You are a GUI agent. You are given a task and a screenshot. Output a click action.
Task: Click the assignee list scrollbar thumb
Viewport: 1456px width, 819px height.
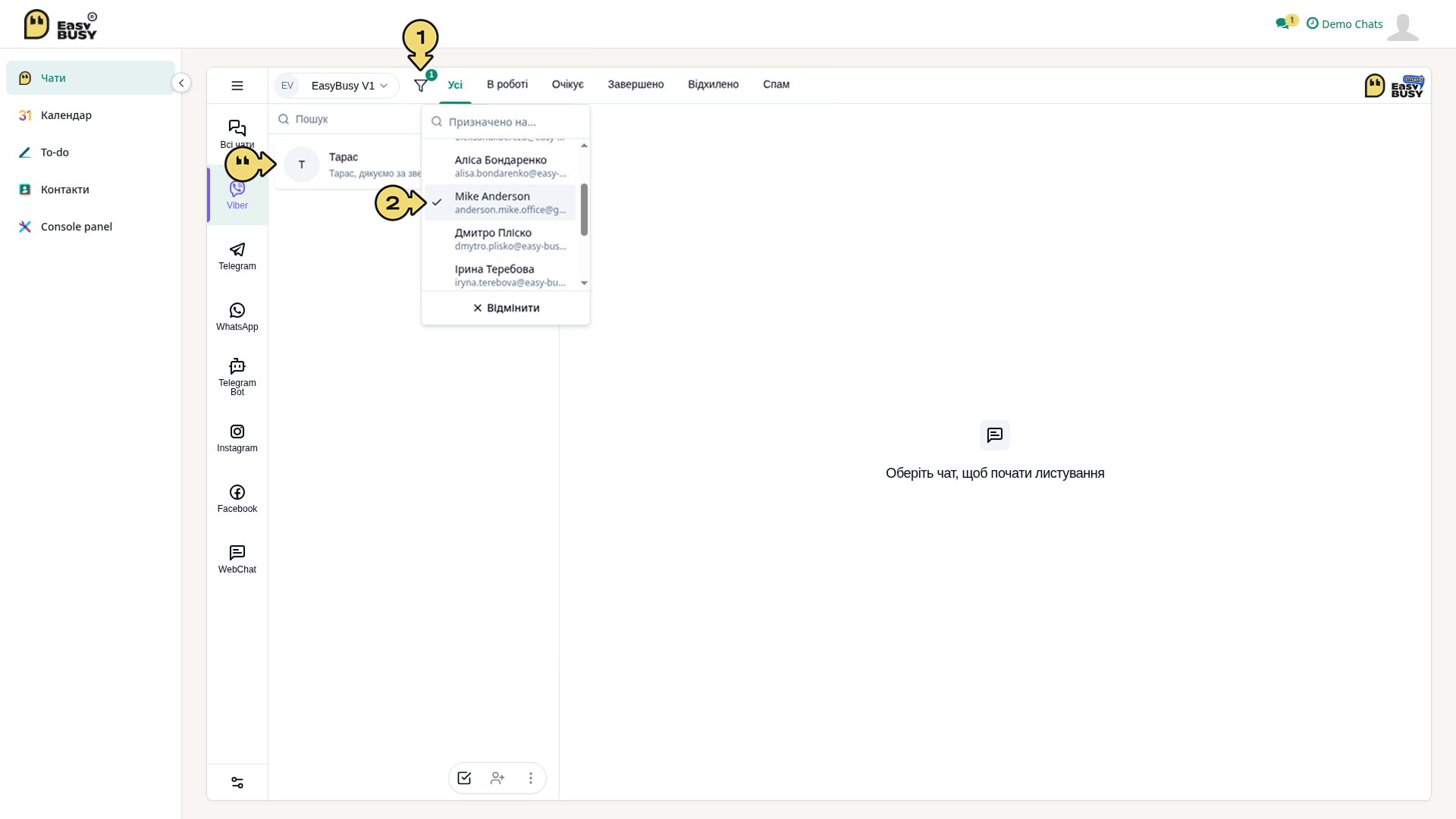[x=584, y=209]
